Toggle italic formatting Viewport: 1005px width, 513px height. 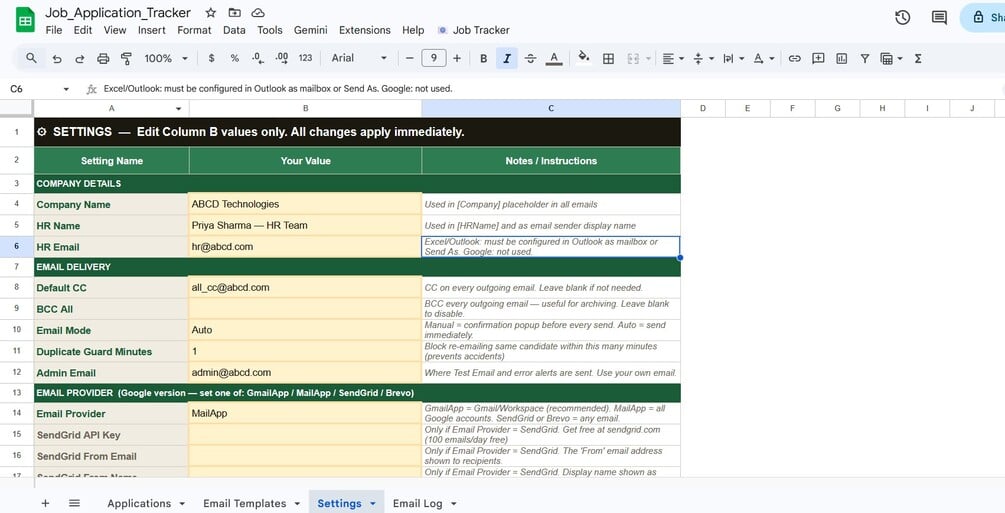coord(506,58)
